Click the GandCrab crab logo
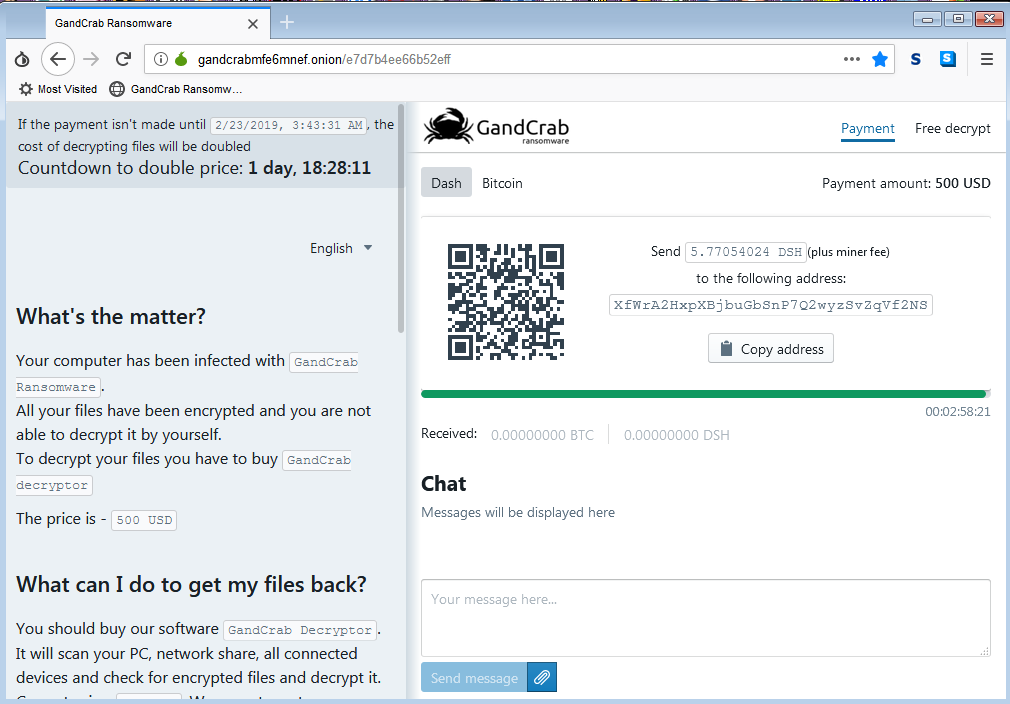The image size is (1010, 704). [x=497, y=127]
